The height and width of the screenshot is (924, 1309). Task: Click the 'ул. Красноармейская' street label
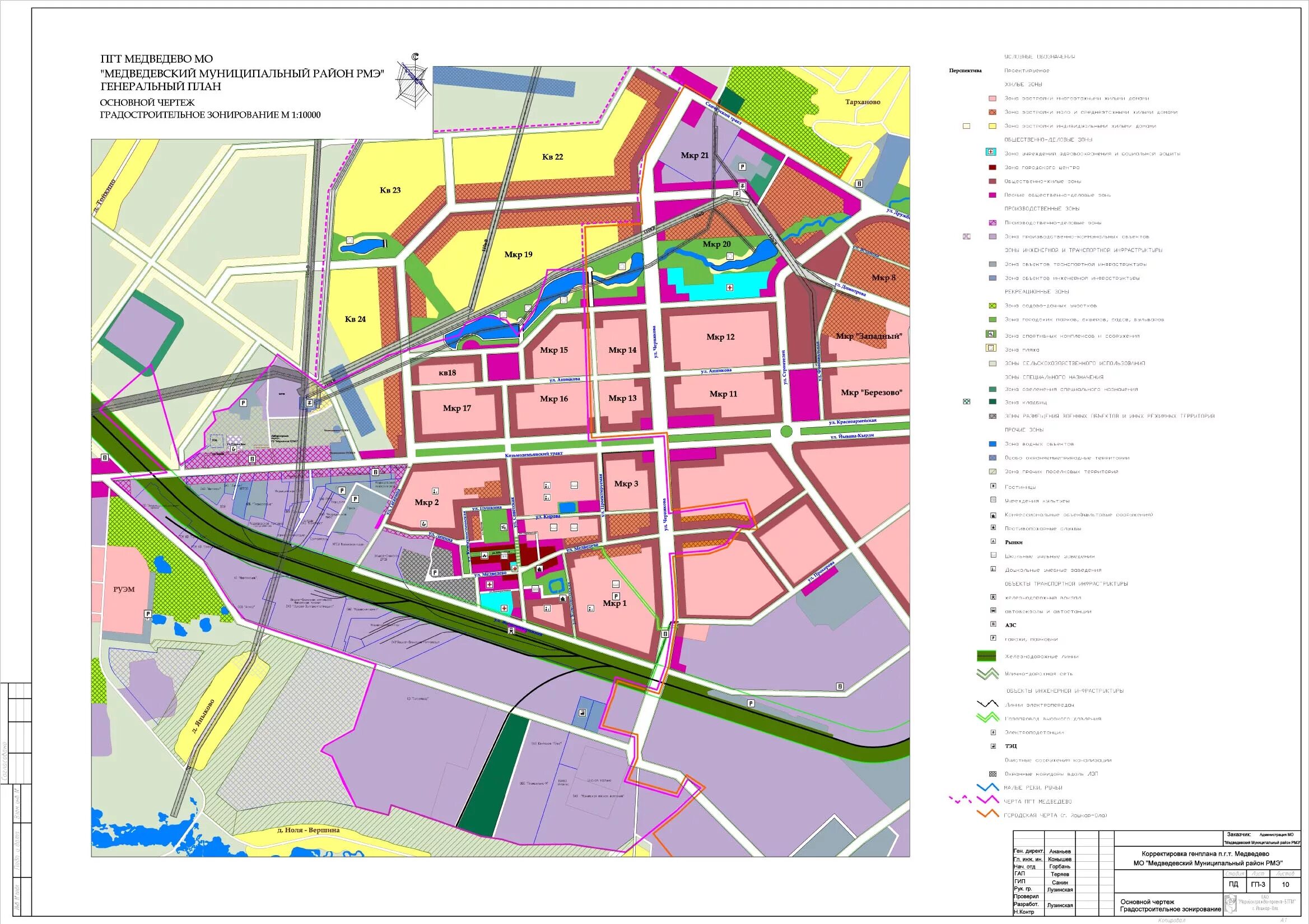point(853,421)
